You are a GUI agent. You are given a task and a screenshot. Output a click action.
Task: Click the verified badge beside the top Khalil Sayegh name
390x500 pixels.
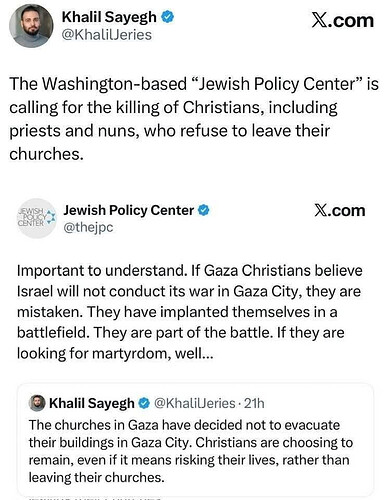pos(168,17)
